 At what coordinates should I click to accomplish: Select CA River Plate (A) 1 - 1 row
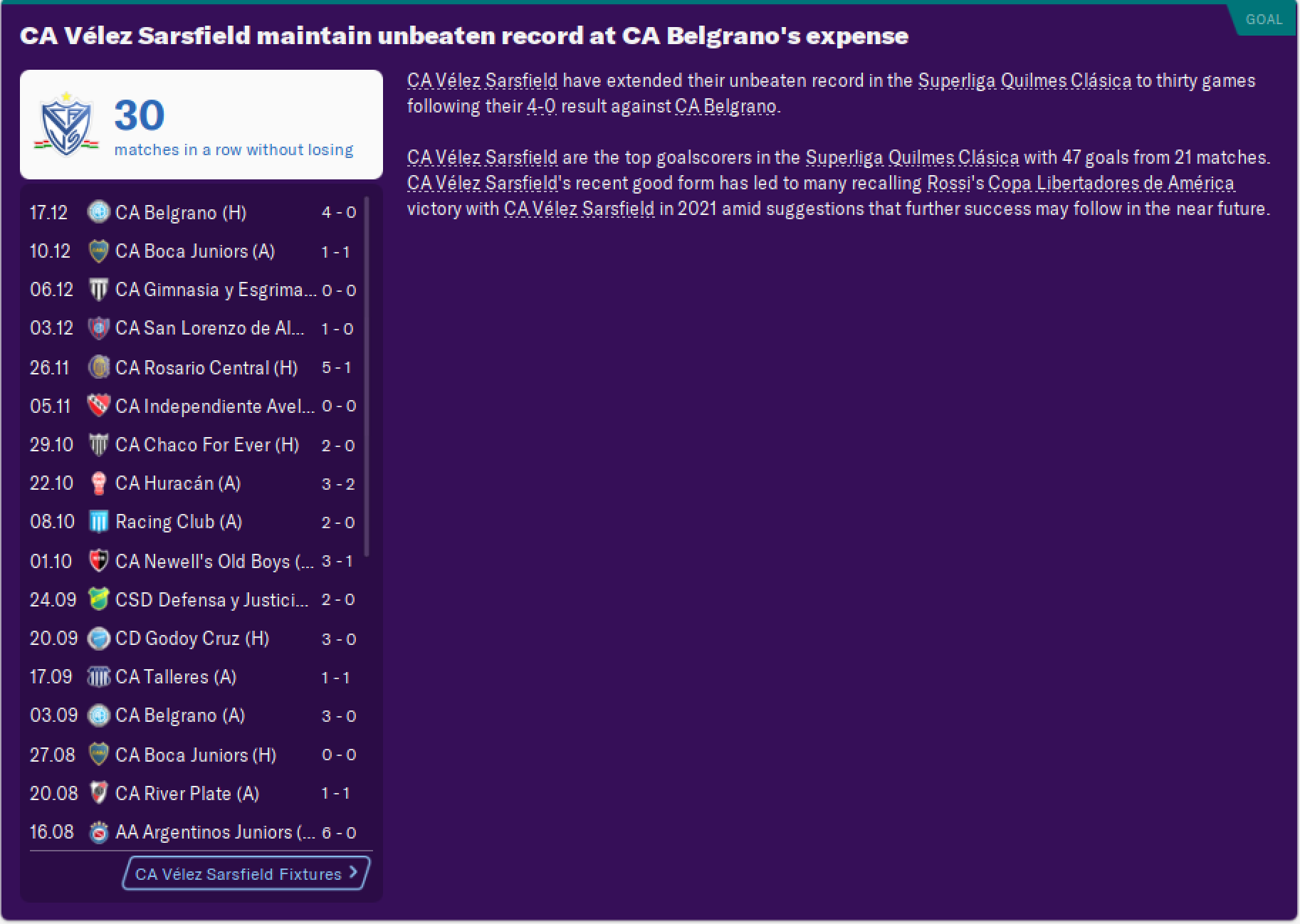194,793
